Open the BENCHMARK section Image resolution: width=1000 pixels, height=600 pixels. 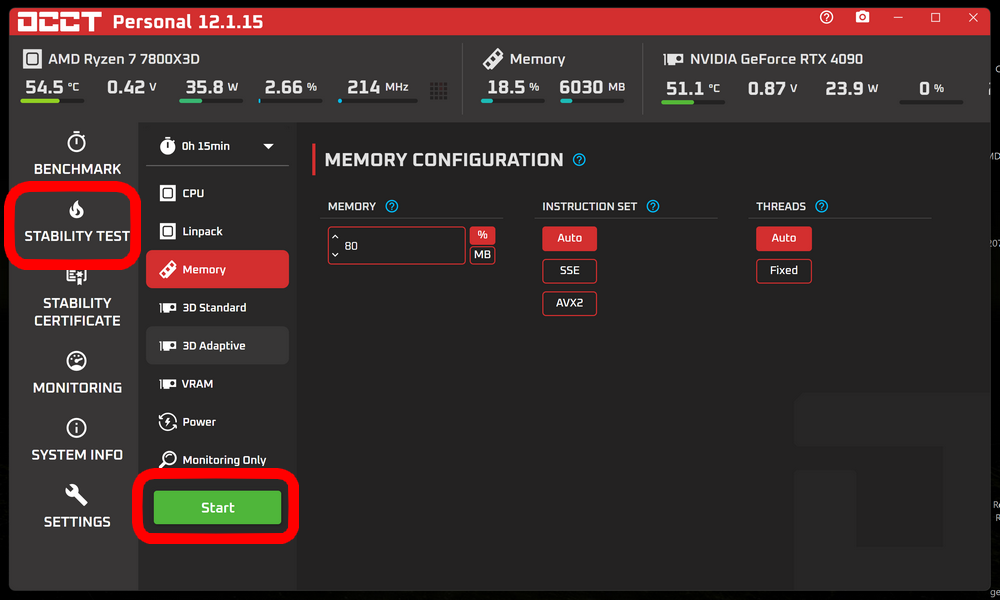tap(77, 154)
